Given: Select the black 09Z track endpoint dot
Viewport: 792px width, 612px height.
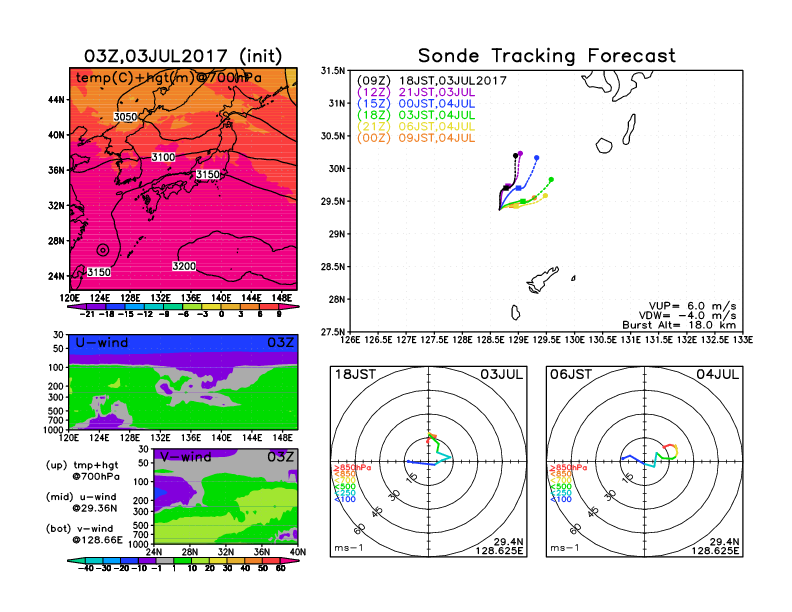Looking at the screenshot, I should coord(515,156).
